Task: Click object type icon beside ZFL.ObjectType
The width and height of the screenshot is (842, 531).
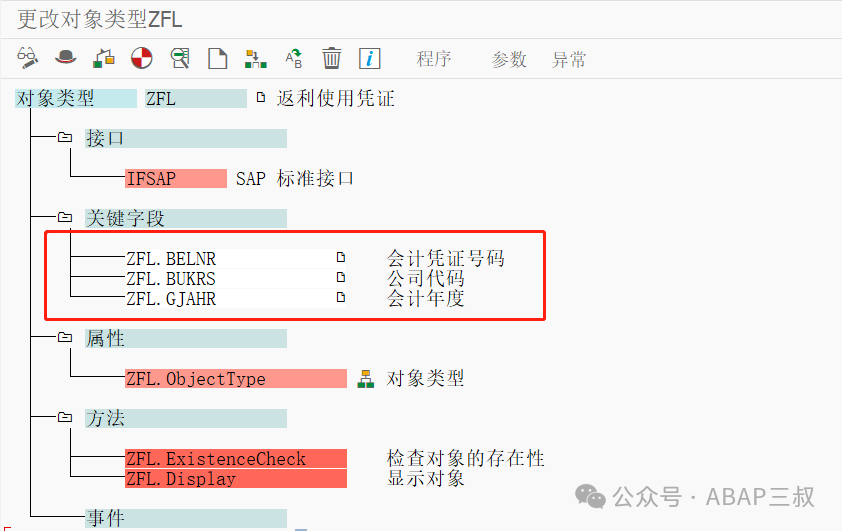Action: [x=366, y=379]
